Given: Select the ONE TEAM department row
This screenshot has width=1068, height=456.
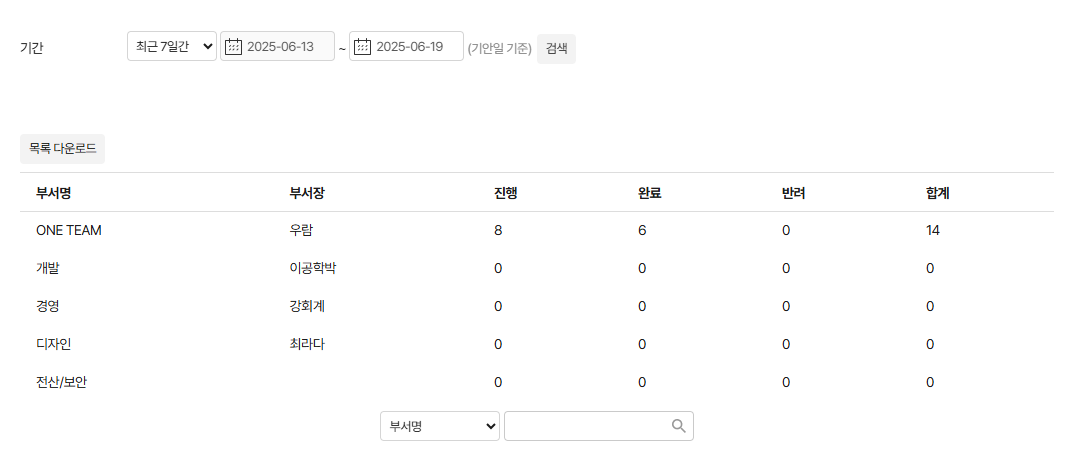Looking at the screenshot, I should (x=69, y=230).
